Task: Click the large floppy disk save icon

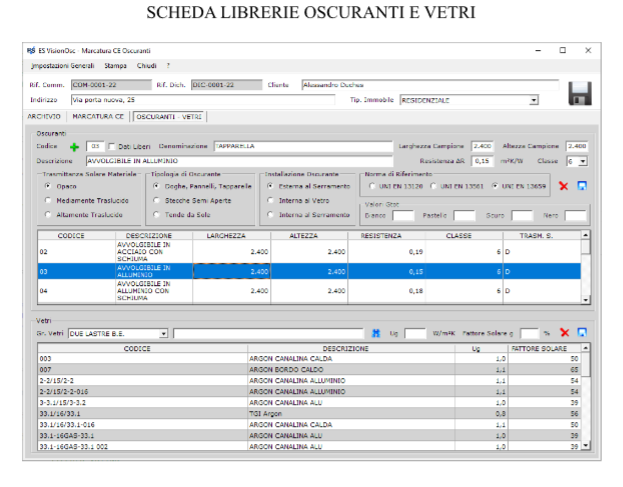Action: tap(580, 93)
